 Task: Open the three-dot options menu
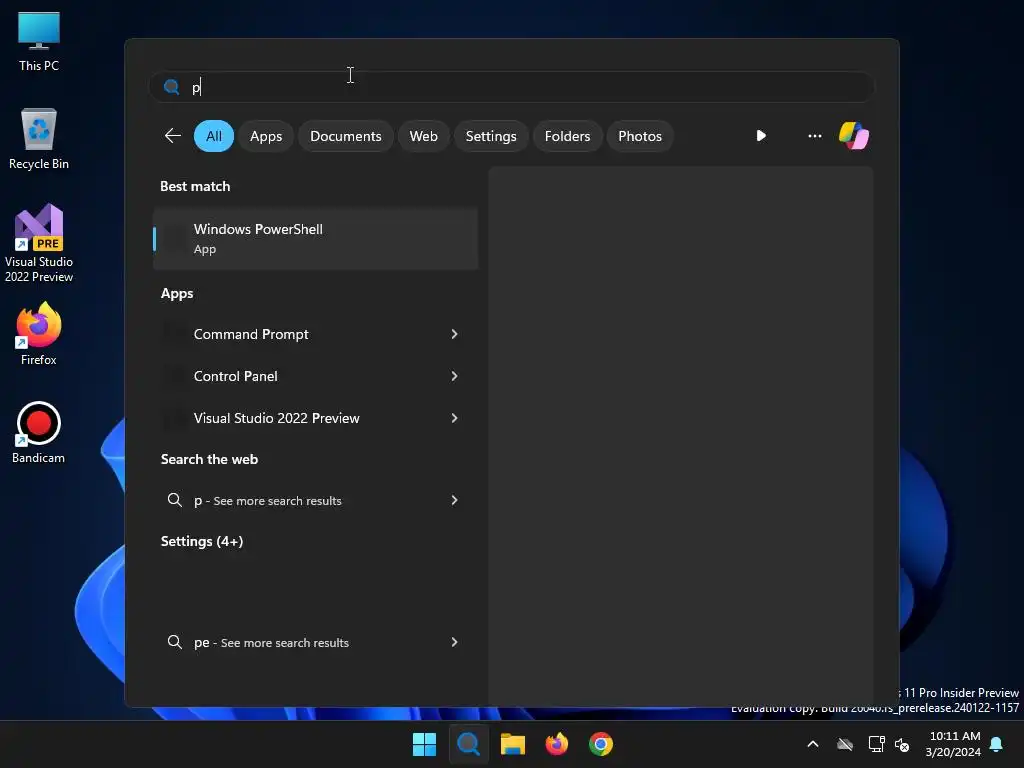pos(814,136)
